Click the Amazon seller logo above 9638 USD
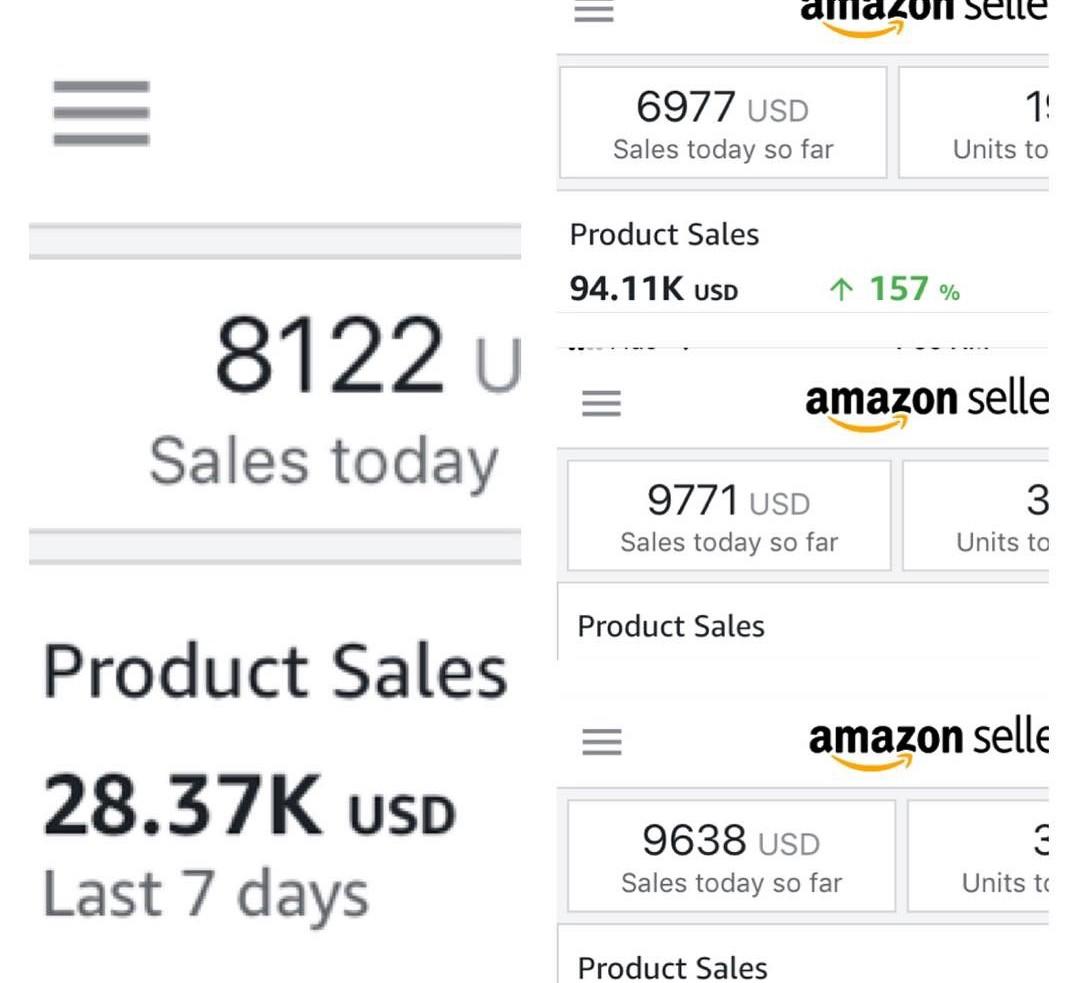The width and height of the screenshot is (1080, 983). (928, 743)
